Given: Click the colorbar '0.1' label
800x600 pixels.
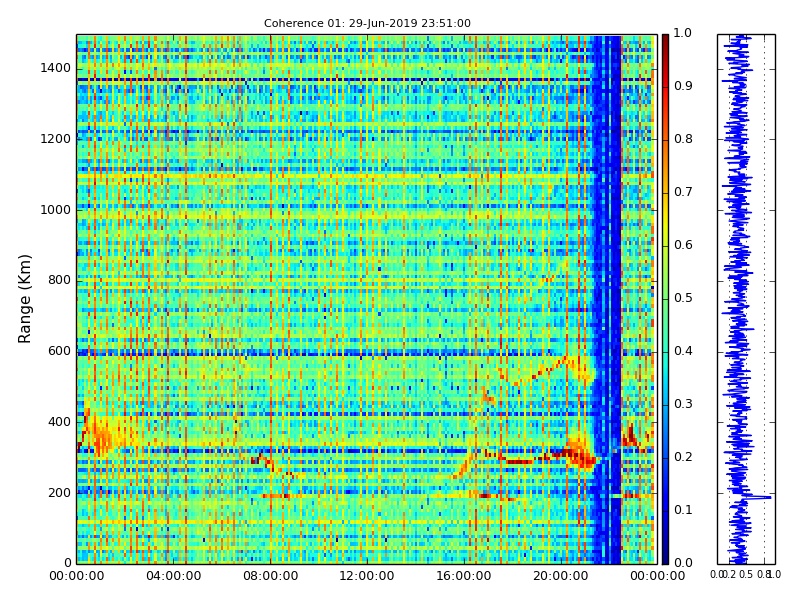Looking at the screenshot, I should click(683, 510).
